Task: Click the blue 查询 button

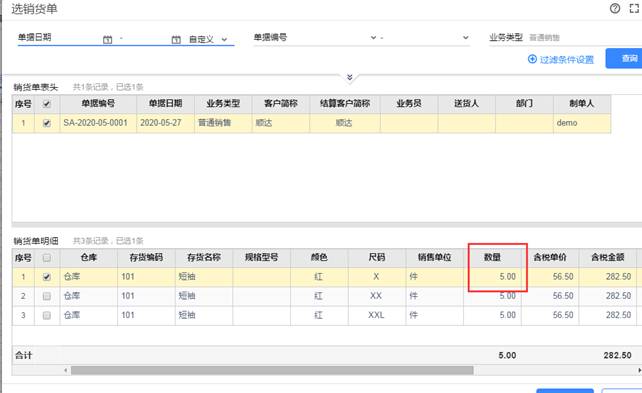Action: pos(624,58)
